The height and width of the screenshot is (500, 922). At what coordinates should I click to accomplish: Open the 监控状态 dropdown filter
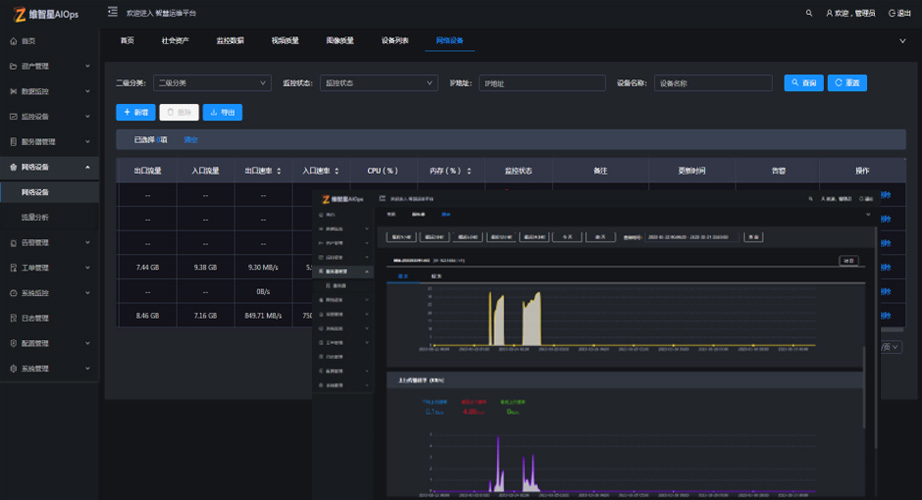coord(380,83)
